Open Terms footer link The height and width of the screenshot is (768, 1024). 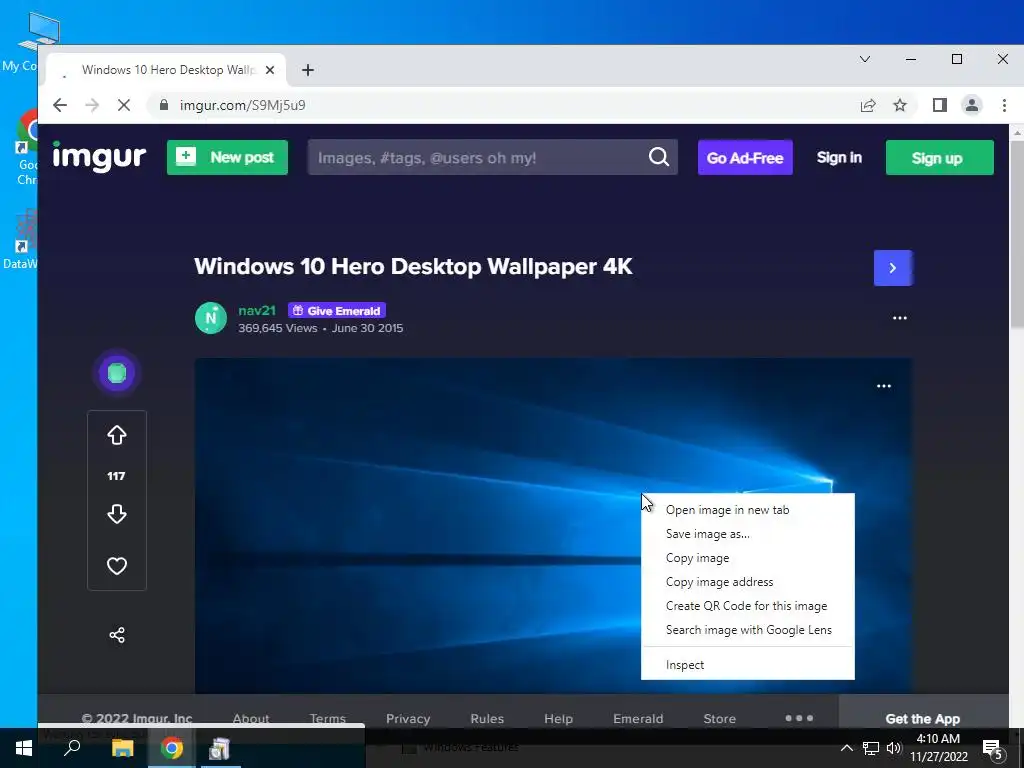click(x=327, y=718)
